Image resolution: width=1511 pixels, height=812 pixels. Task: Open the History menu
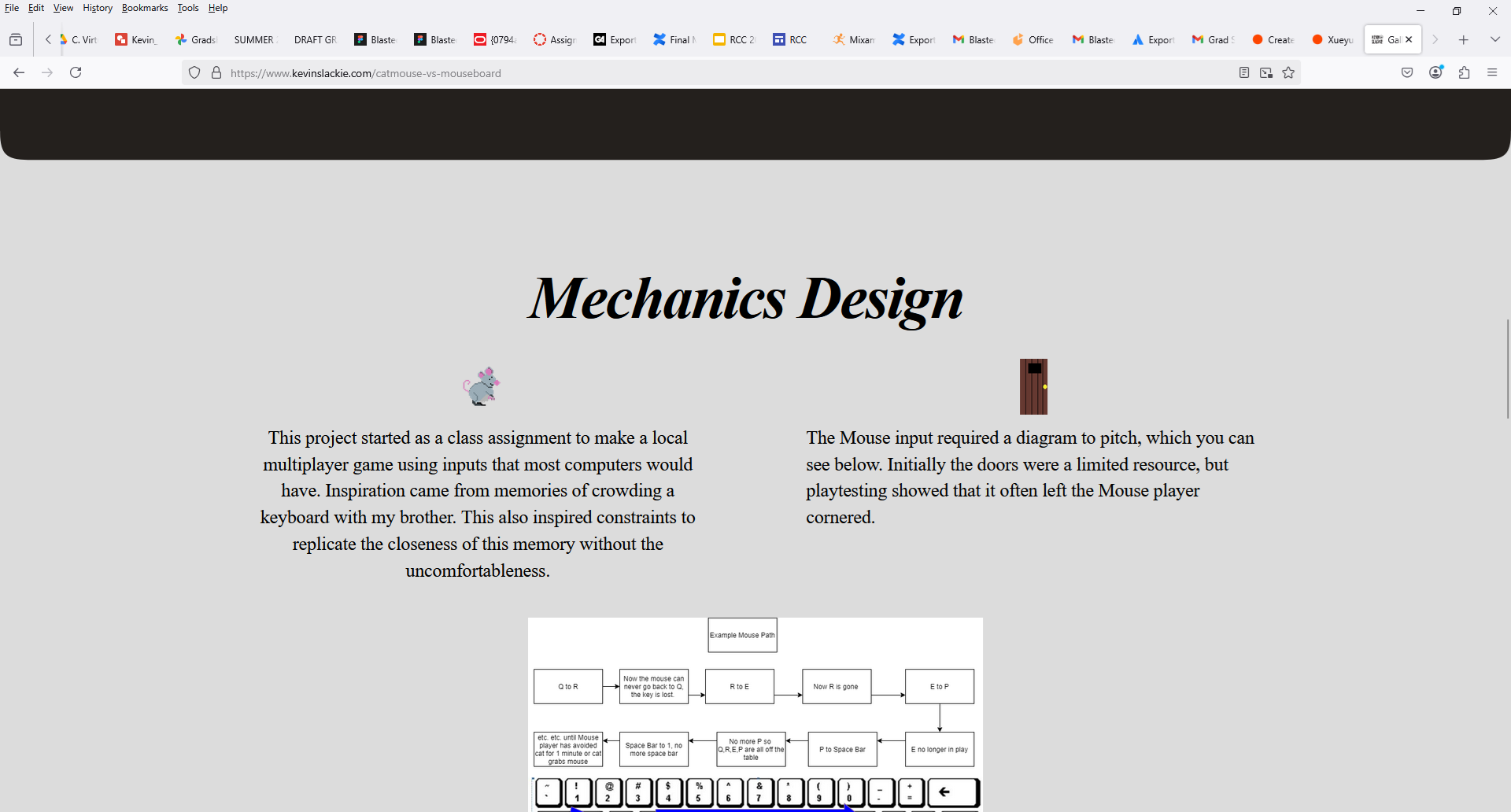[98, 8]
